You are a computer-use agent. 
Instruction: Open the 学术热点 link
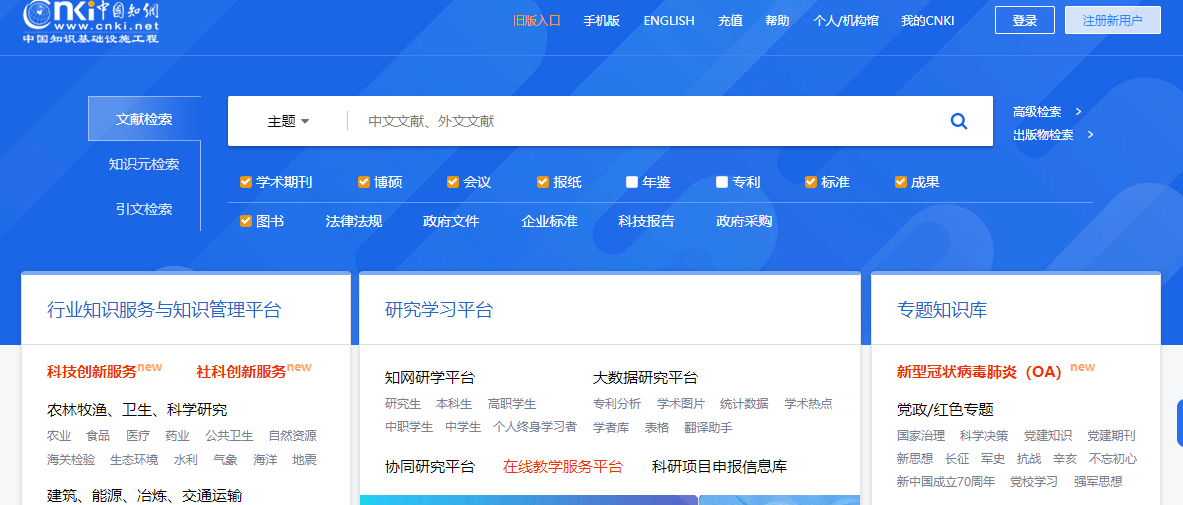tap(809, 404)
